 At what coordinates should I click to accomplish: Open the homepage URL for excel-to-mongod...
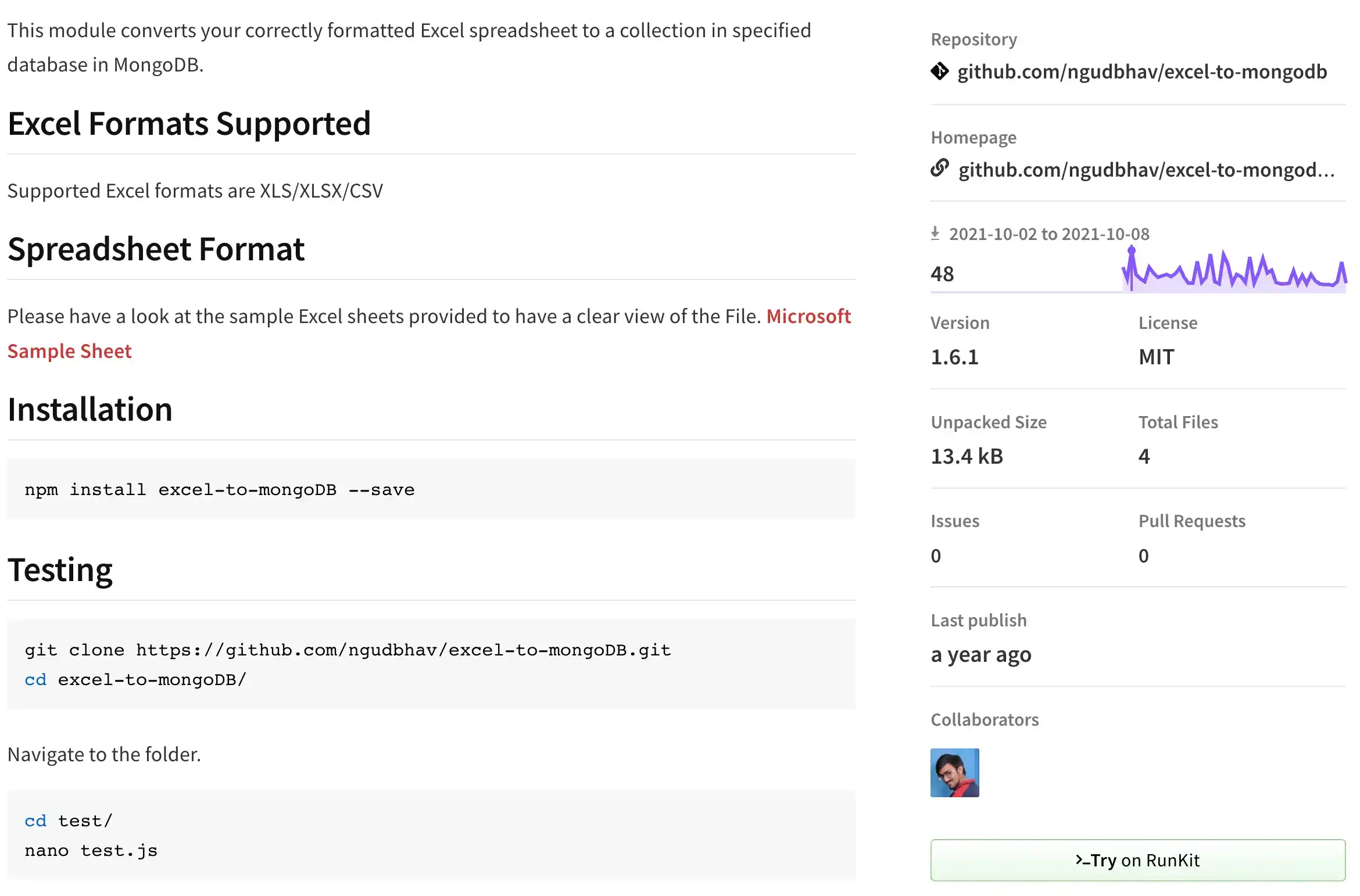click(1145, 169)
